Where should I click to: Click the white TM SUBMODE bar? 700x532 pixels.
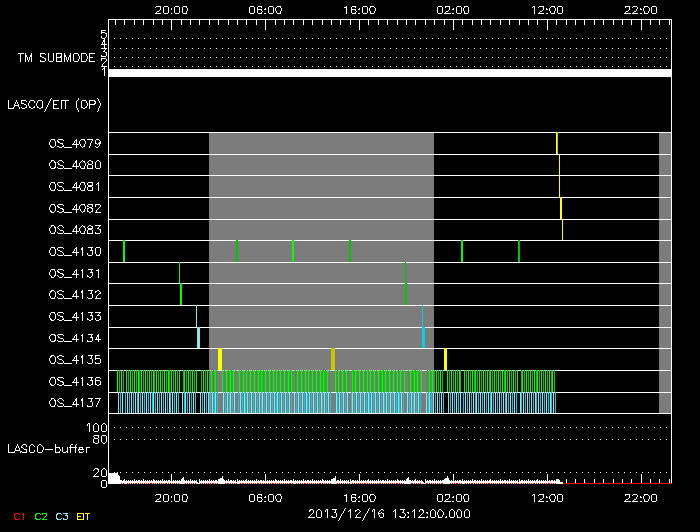pyautogui.click(x=389, y=73)
